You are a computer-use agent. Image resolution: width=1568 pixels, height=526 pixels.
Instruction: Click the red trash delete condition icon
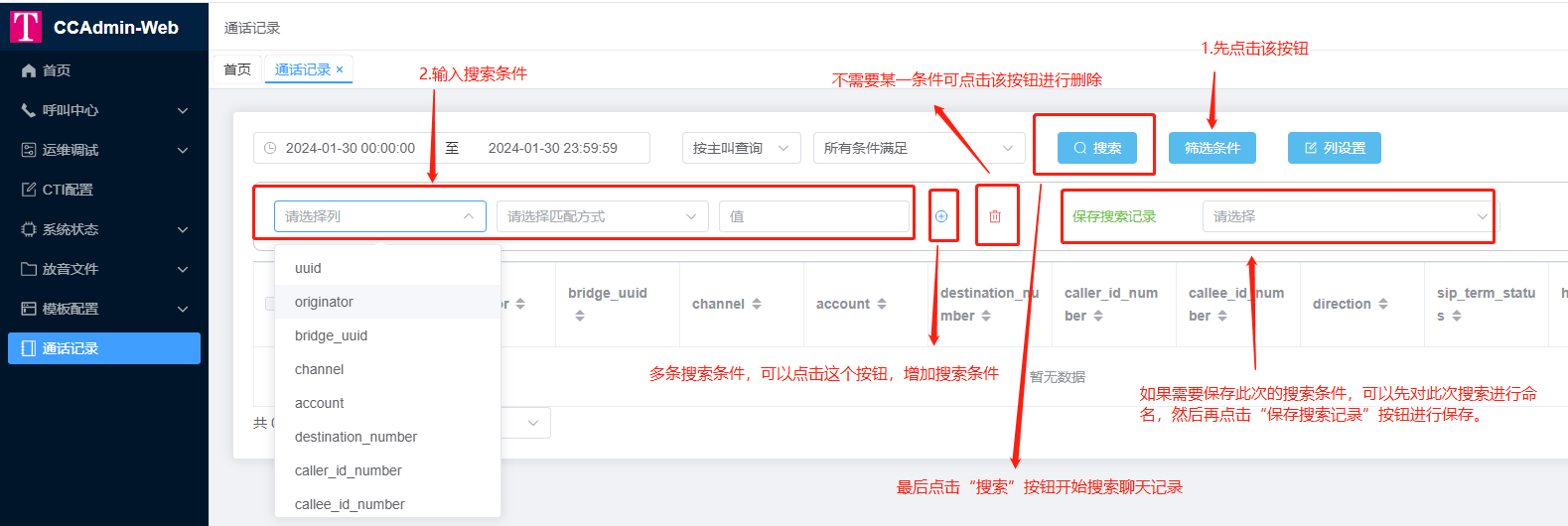[x=995, y=216]
